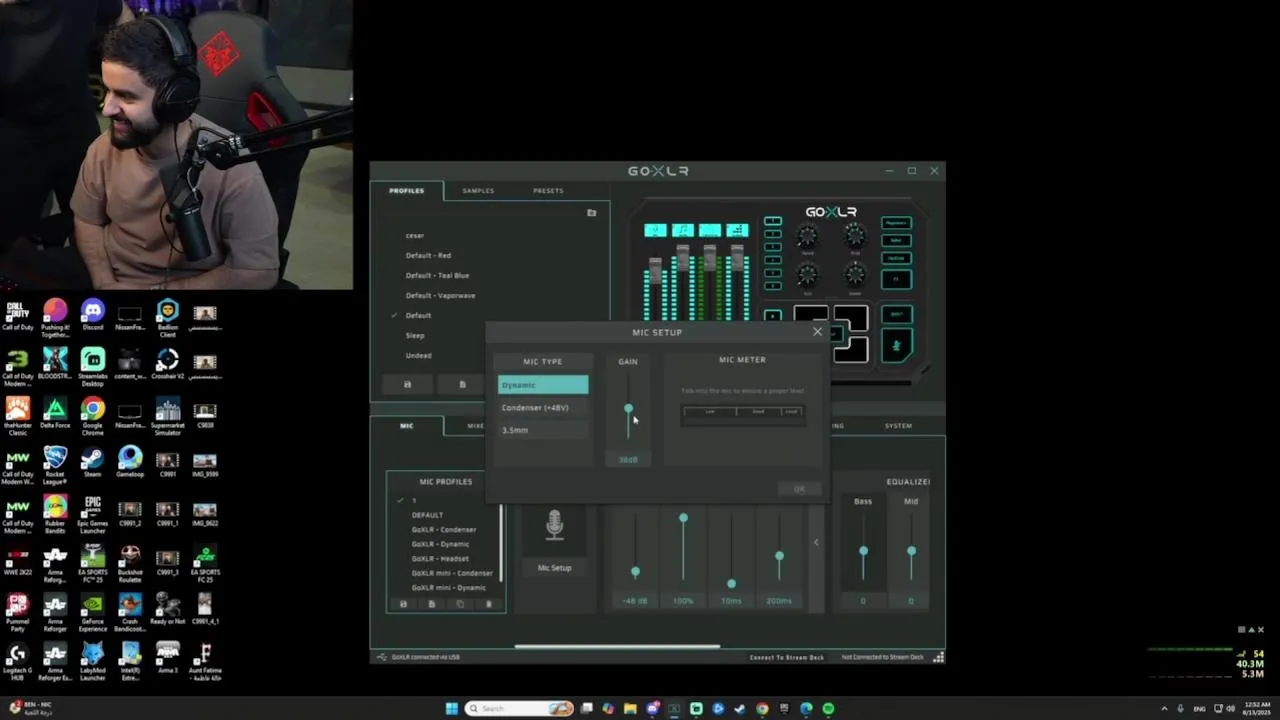
Task: Confirm with OK in Mic Setup
Action: click(x=799, y=489)
